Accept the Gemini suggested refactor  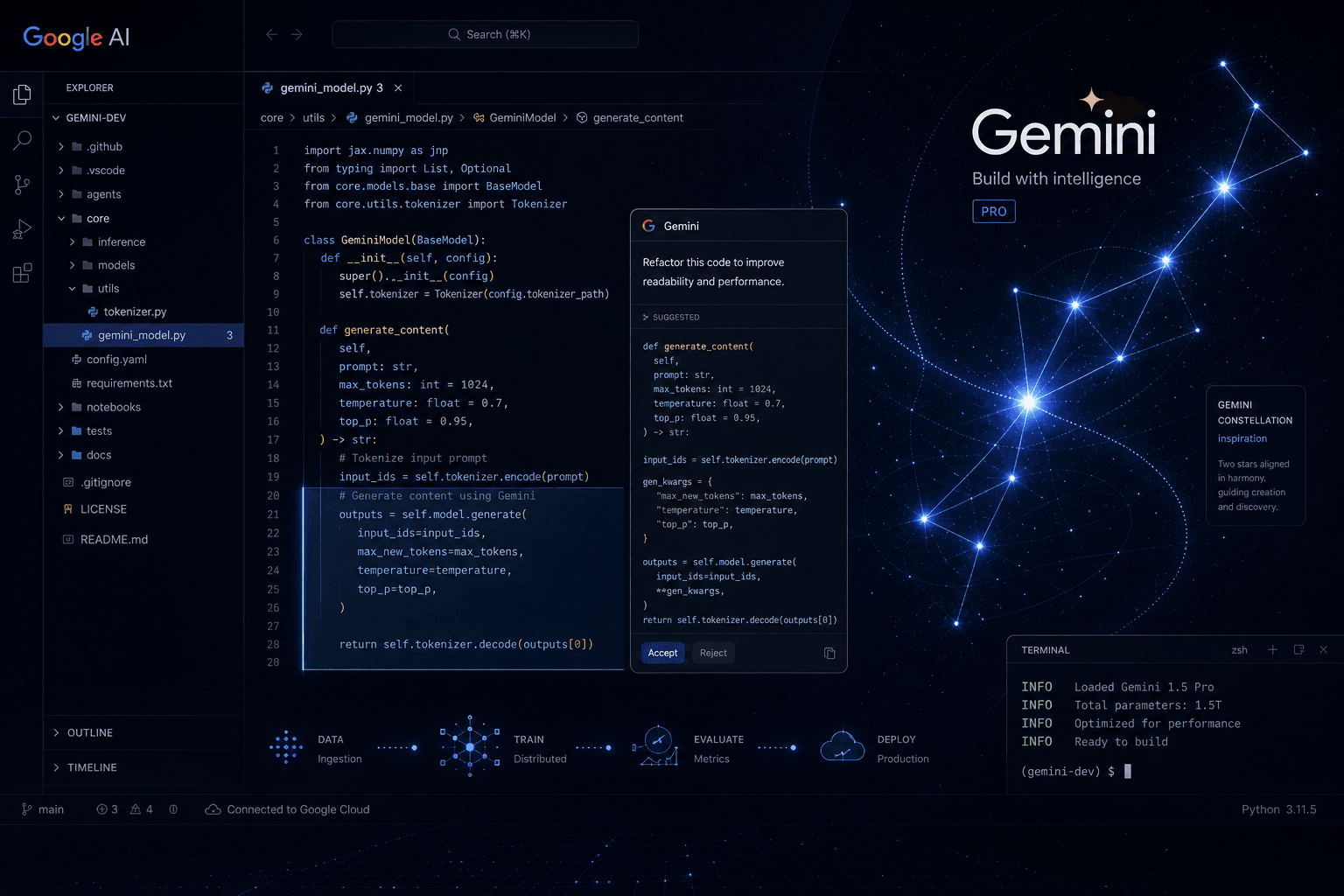pos(662,653)
